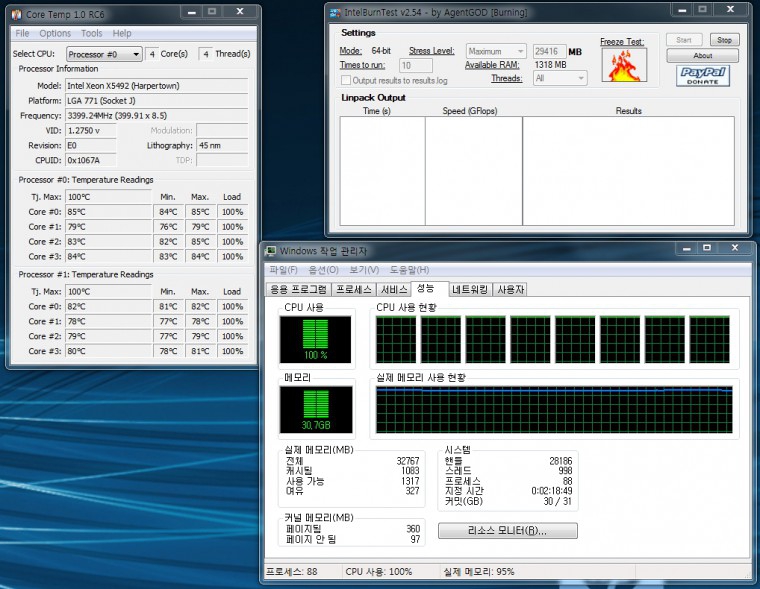The width and height of the screenshot is (760, 589).
Task: Maximize the Windows Task Manager window
Action: (x=707, y=248)
